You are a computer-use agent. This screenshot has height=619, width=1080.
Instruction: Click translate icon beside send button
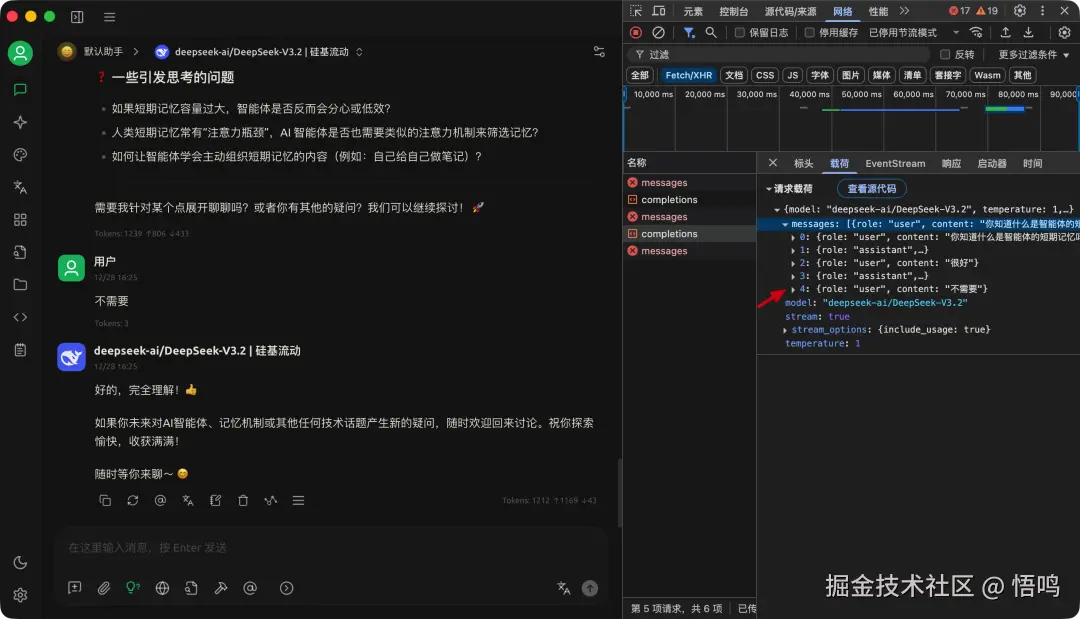click(564, 588)
